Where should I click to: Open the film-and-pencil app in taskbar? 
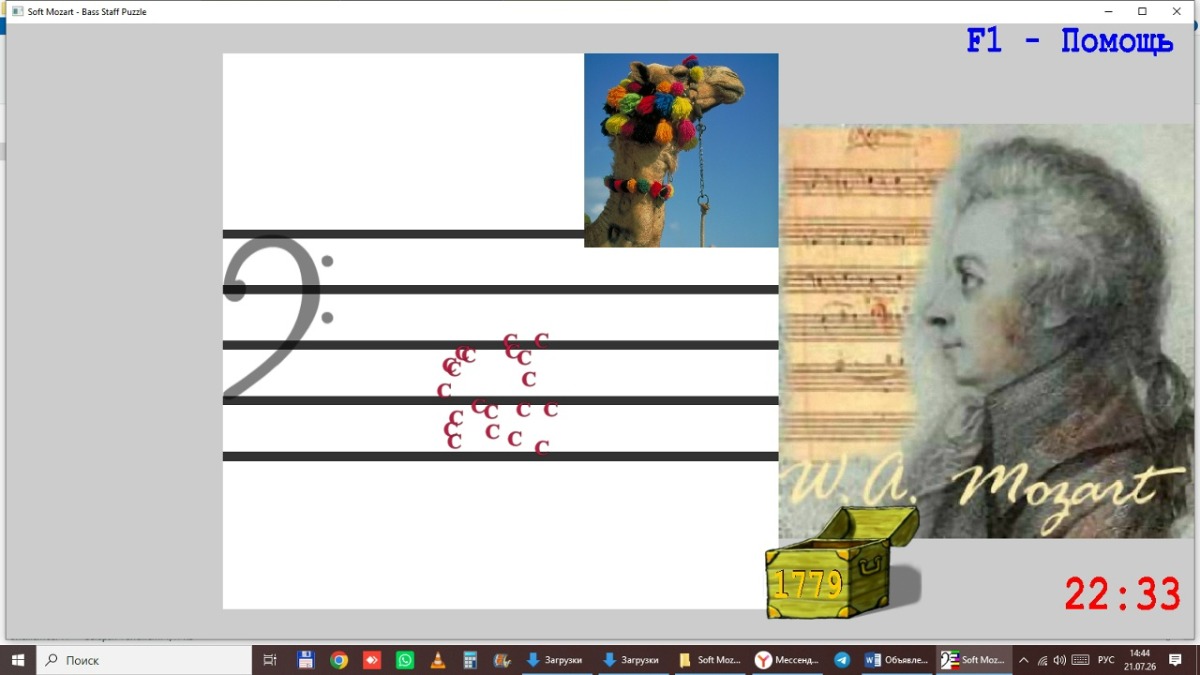click(503, 660)
